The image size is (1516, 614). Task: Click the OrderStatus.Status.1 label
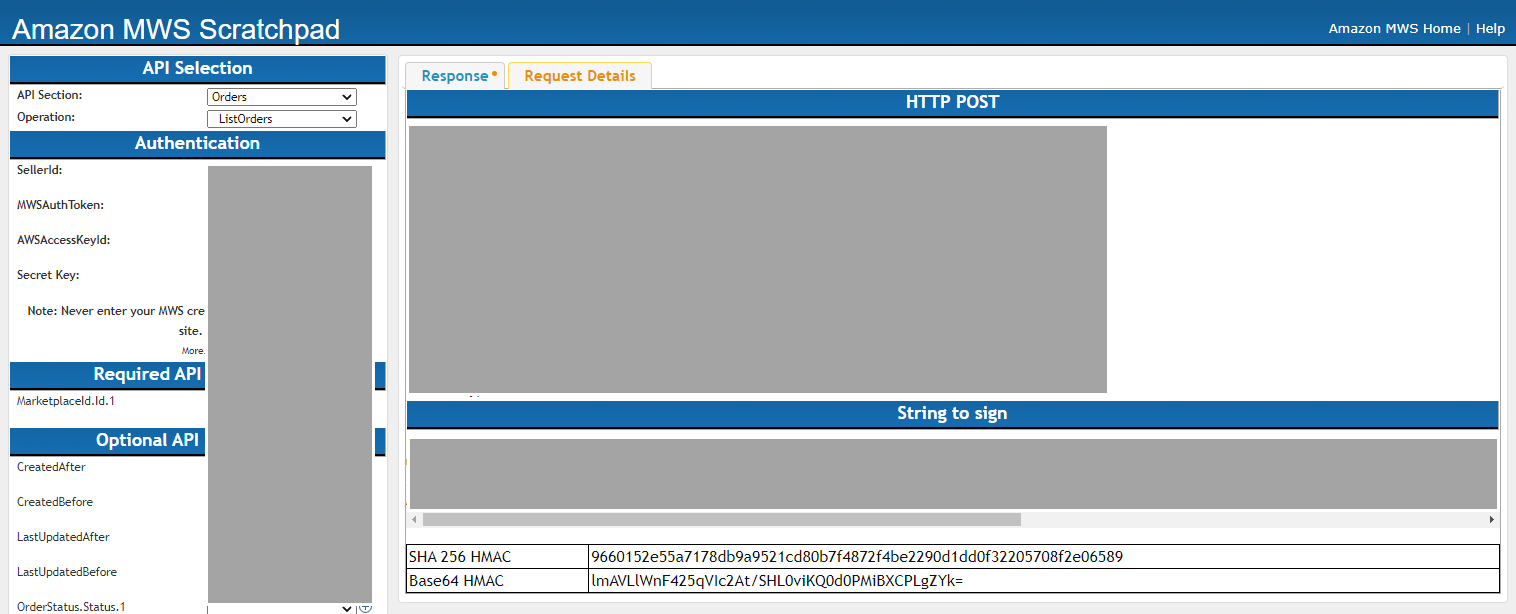click(x=71, y=607)
